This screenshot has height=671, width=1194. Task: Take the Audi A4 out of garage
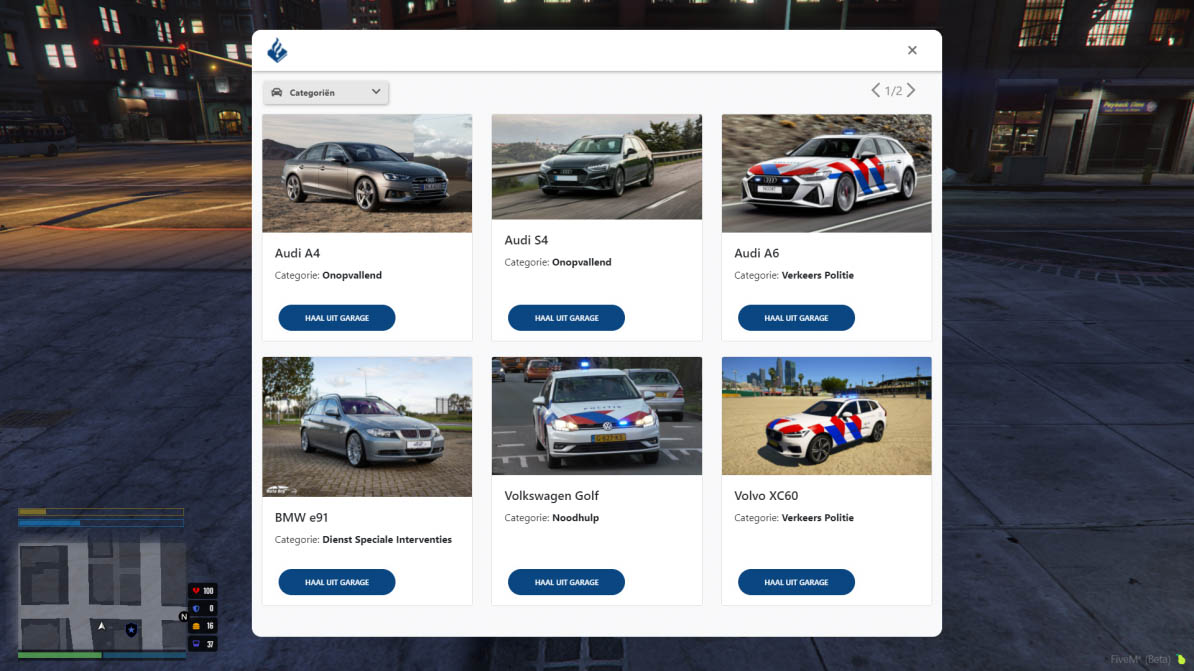pyautogui.click(x=337, y=318)
